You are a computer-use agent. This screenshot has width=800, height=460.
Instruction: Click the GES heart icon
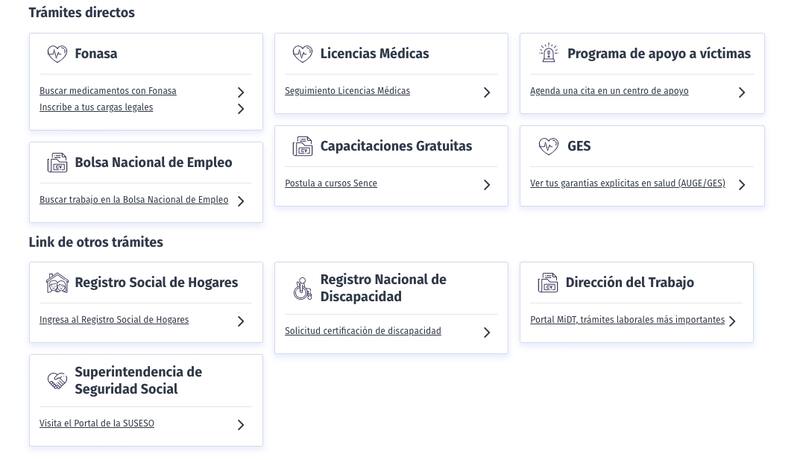click(548, 147)
